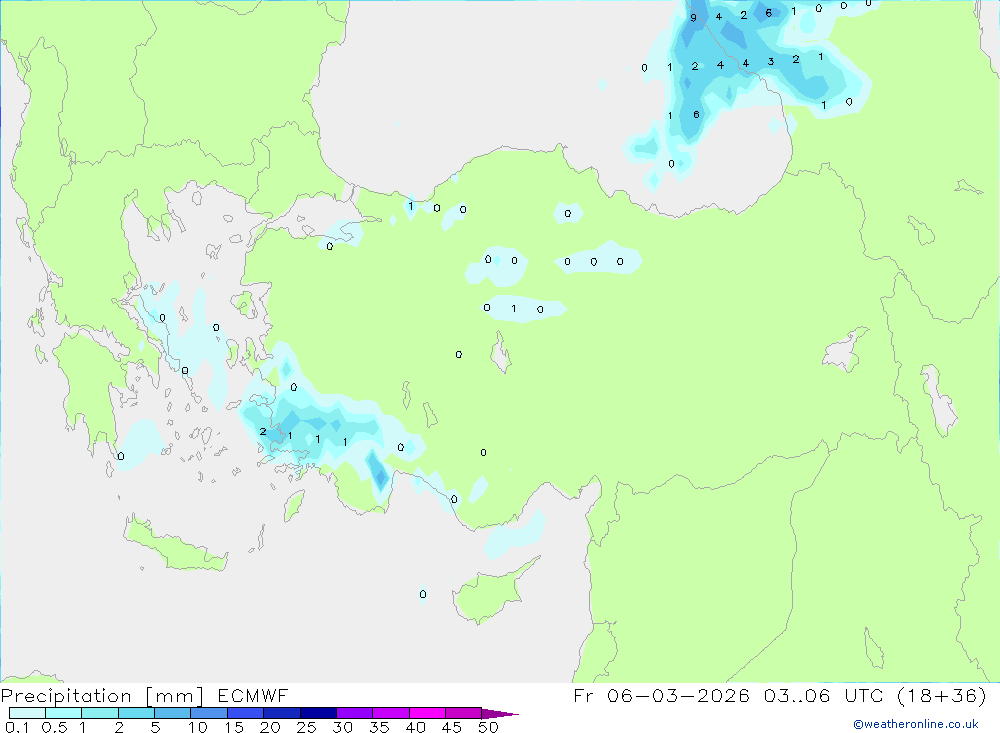Select the 35–40 mm purple legend swatch
1000x733 pixels.
[390, 713]
